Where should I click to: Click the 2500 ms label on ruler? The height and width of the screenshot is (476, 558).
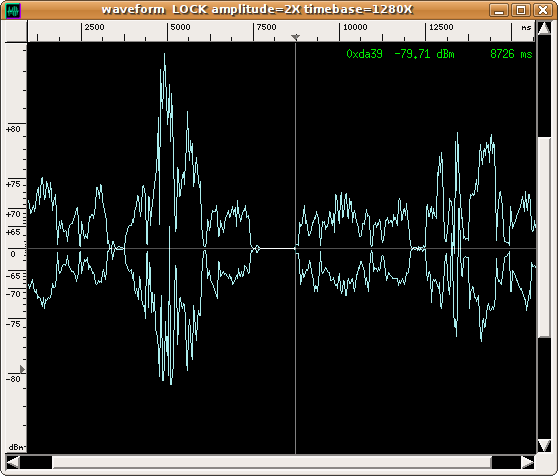tap(95, 27)
